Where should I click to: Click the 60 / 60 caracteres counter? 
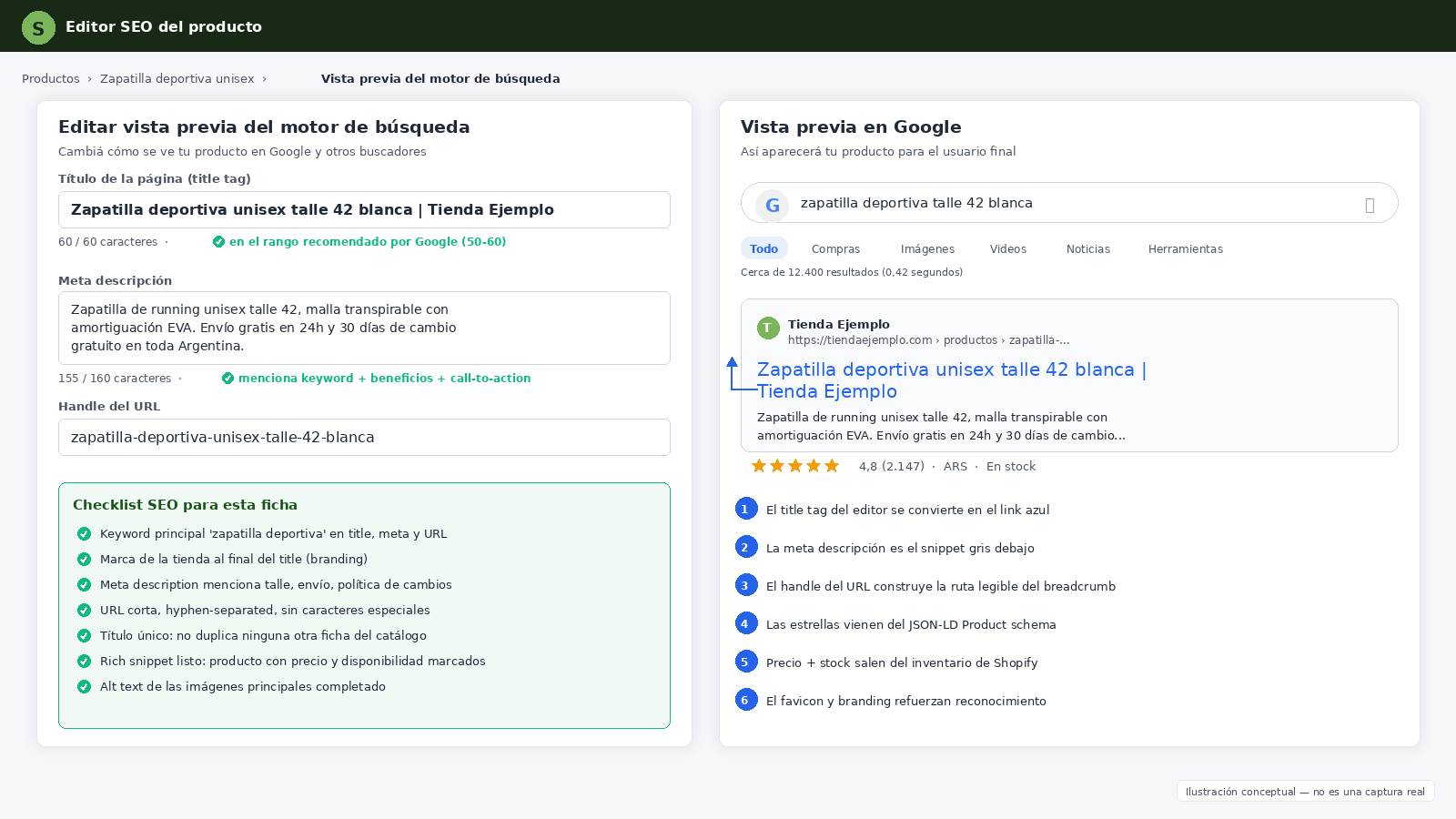(x=108, y=242)
